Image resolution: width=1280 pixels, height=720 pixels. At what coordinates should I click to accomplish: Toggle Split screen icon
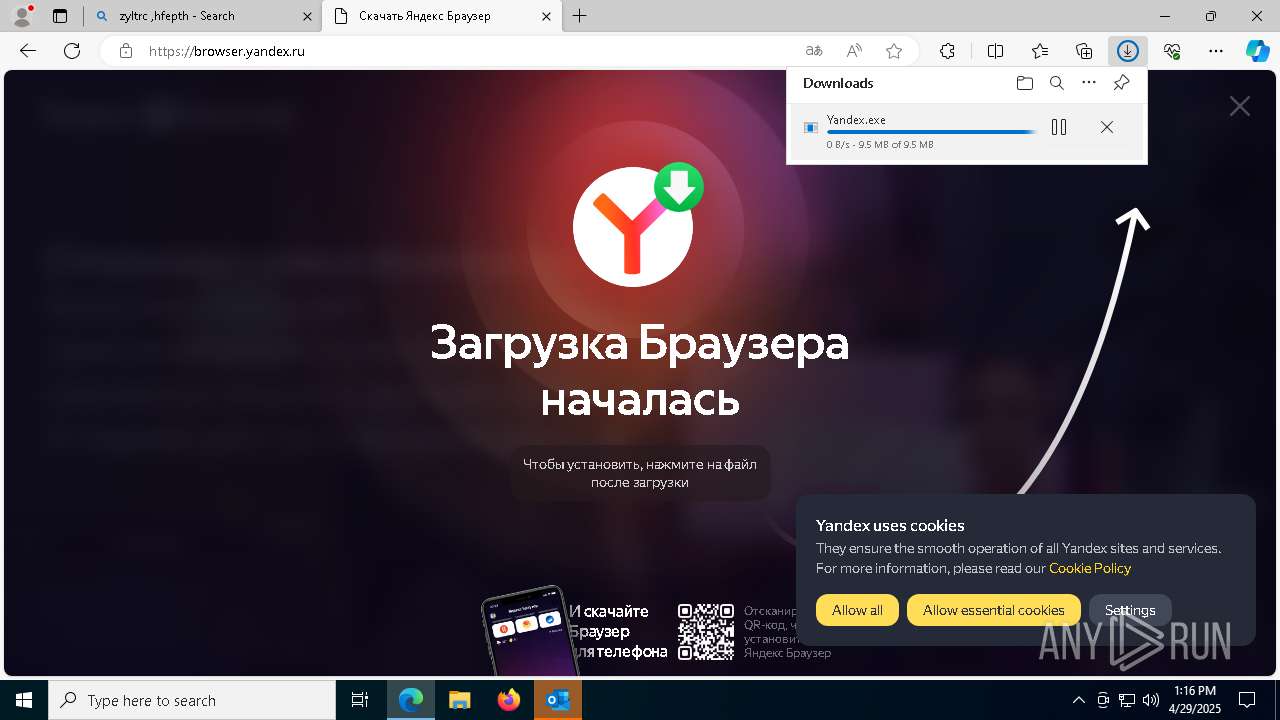(996, 51)
